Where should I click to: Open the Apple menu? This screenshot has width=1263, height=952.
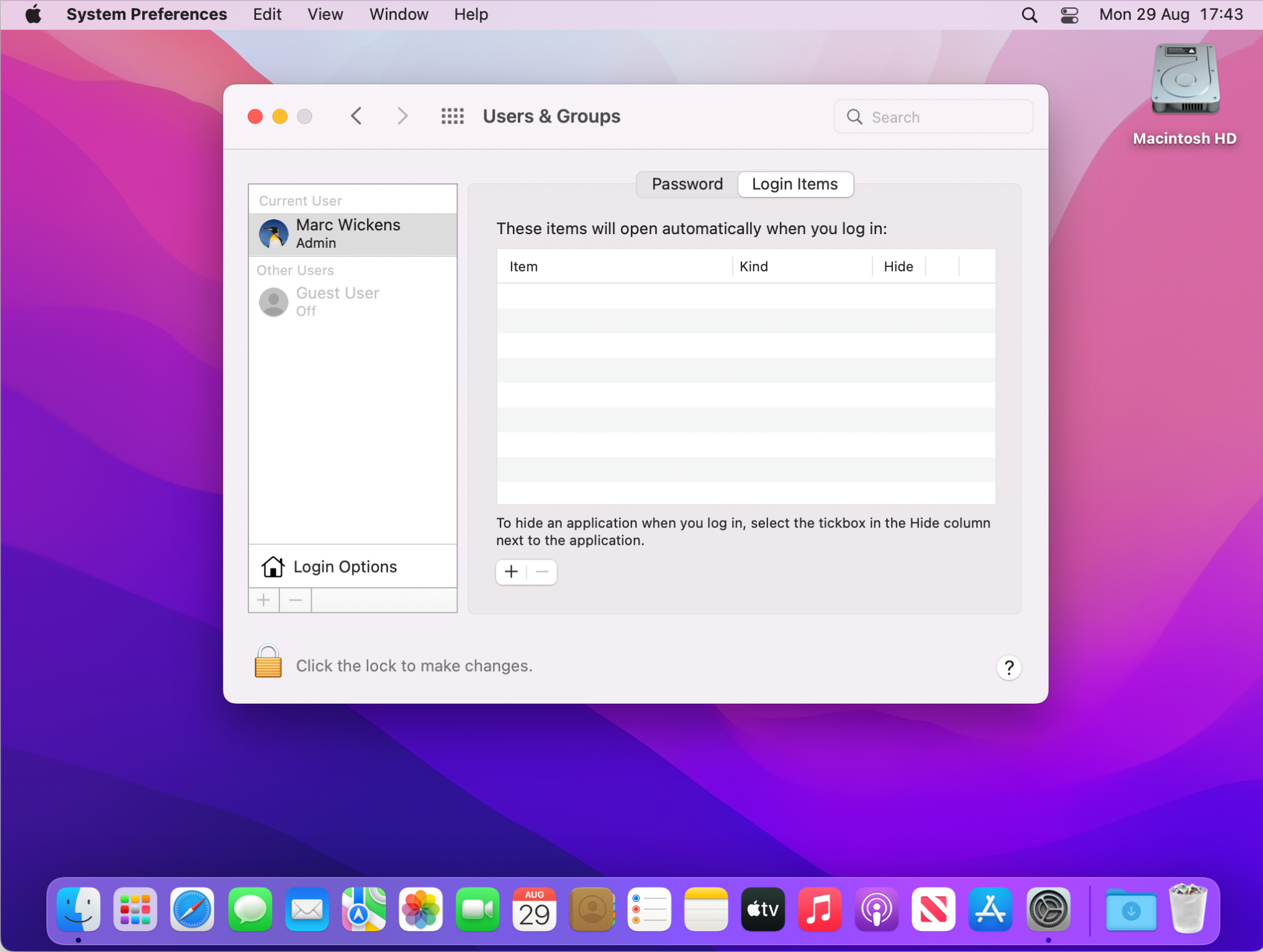[x=34, y=14]
